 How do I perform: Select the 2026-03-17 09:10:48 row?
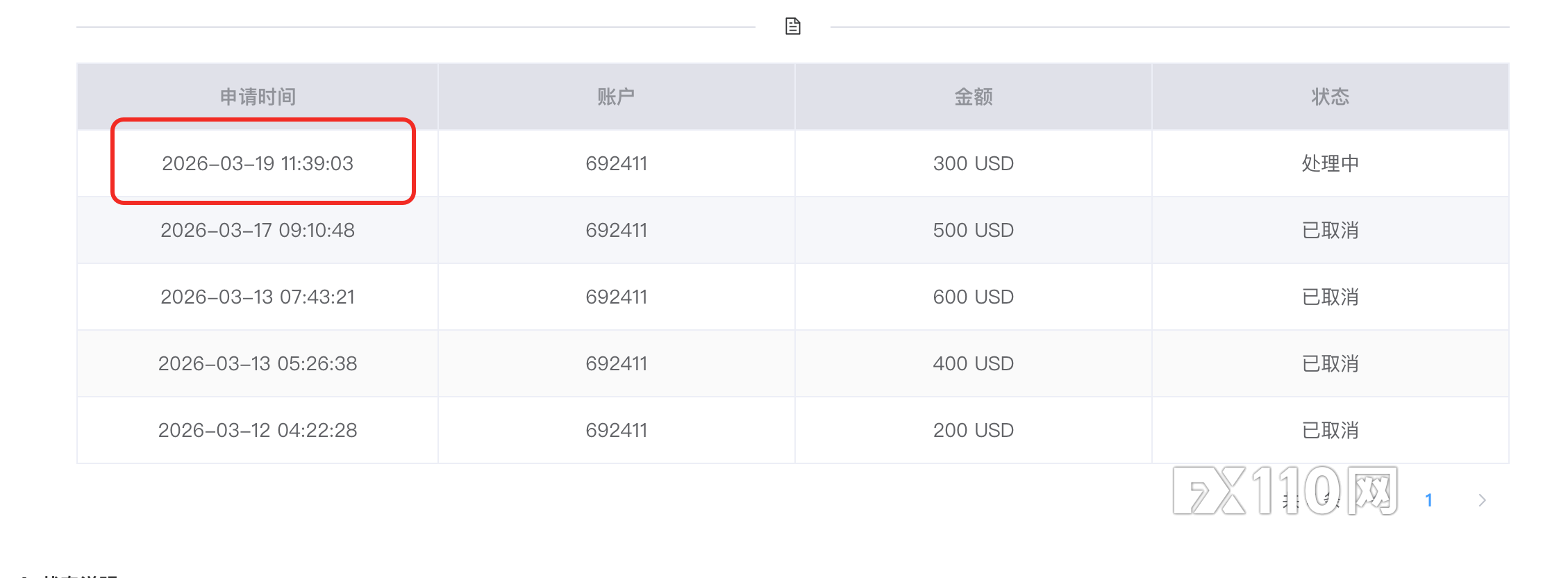[258, 230]
